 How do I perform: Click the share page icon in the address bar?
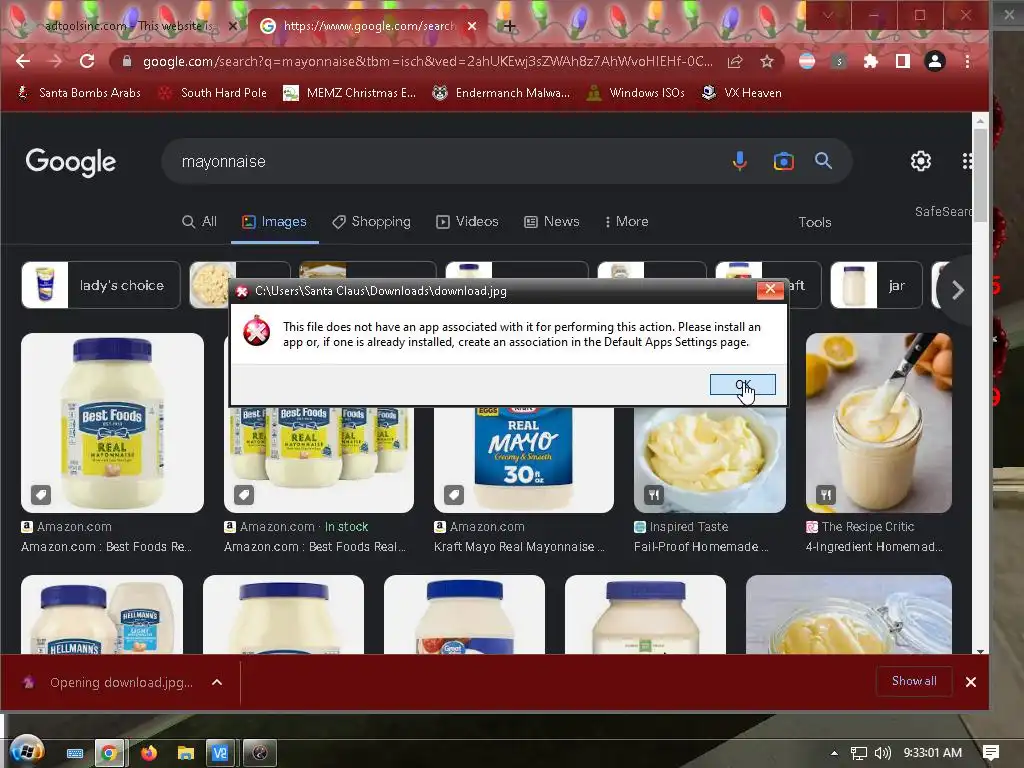pos(735,61)
